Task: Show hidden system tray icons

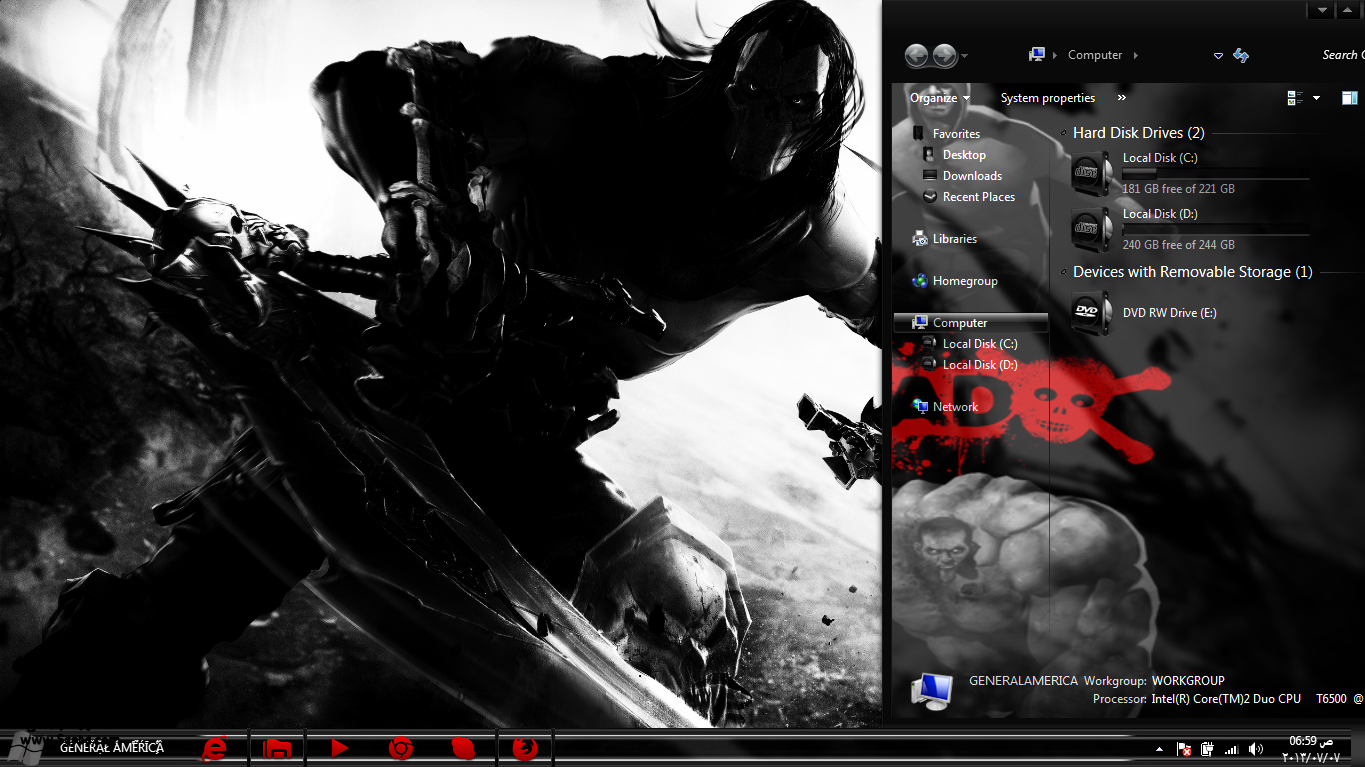Action: tap(1159, 749)
